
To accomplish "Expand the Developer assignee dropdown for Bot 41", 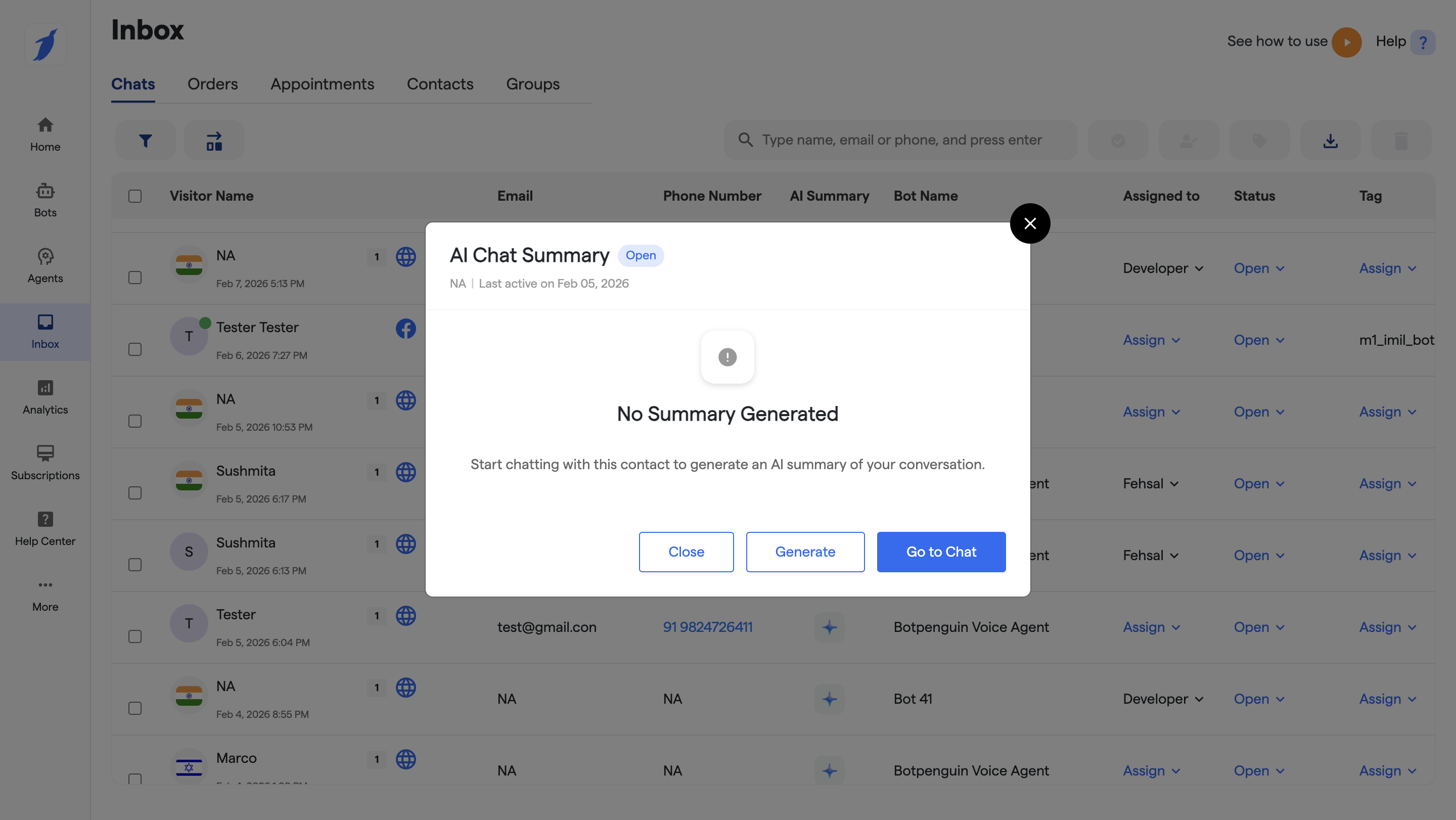I will [x=1163, y=699].
